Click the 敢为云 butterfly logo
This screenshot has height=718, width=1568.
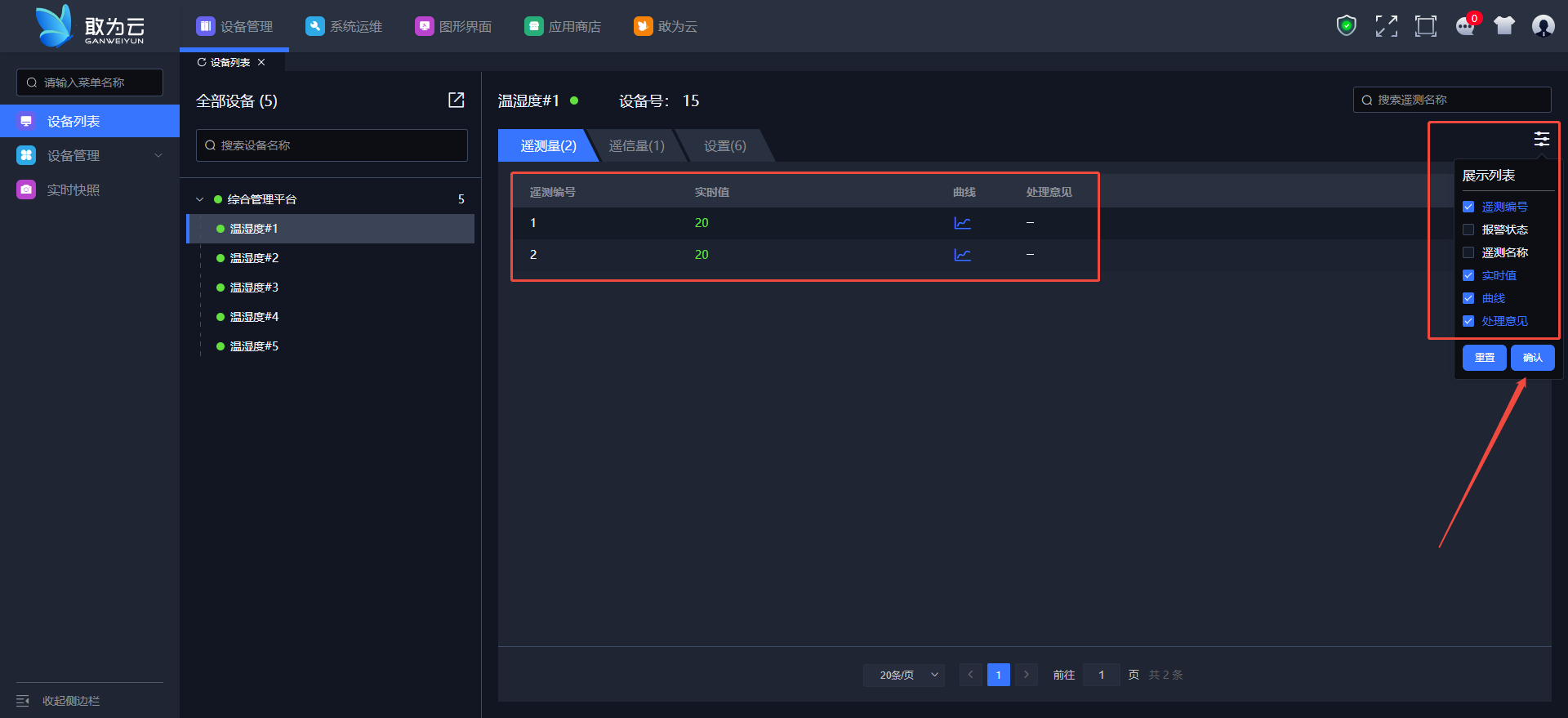pyautogui.click(x=55, y=26)
